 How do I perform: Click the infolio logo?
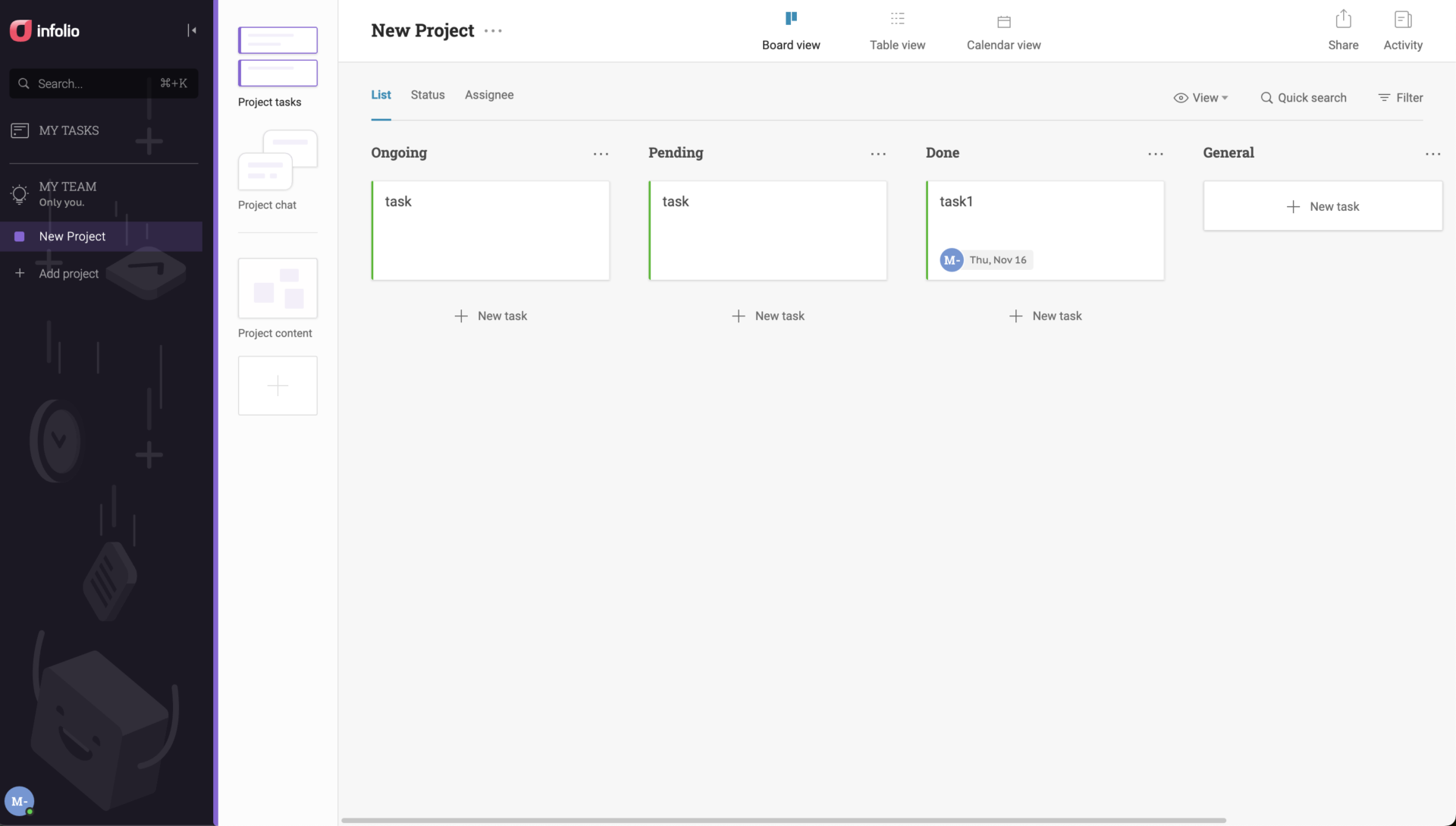45,30
